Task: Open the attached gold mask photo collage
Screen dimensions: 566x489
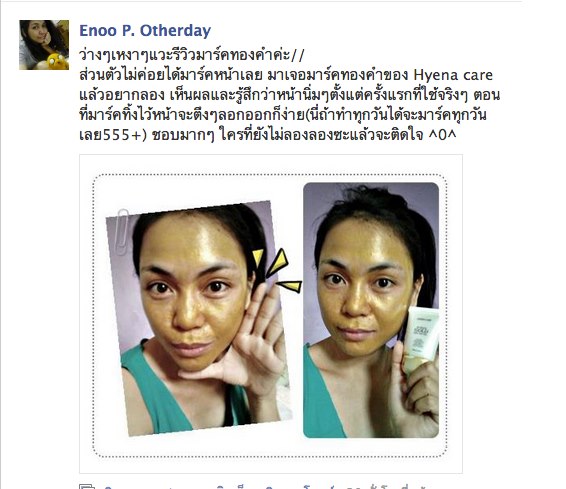Action: [271, 314]
